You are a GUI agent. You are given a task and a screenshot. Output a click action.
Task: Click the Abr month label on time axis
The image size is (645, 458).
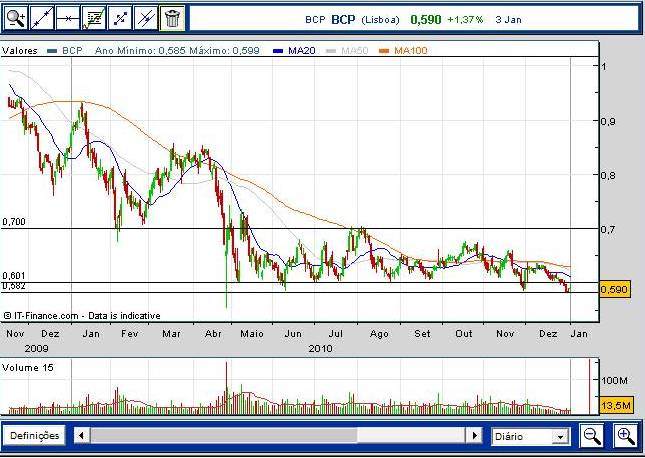[213, 333]
